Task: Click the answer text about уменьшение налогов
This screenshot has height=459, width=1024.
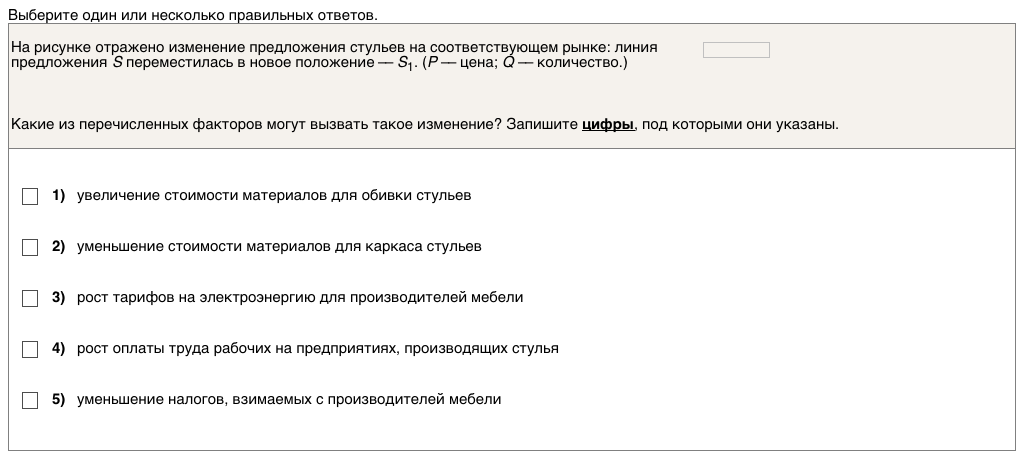Action: pyautogui.click(x=289, y=400)
